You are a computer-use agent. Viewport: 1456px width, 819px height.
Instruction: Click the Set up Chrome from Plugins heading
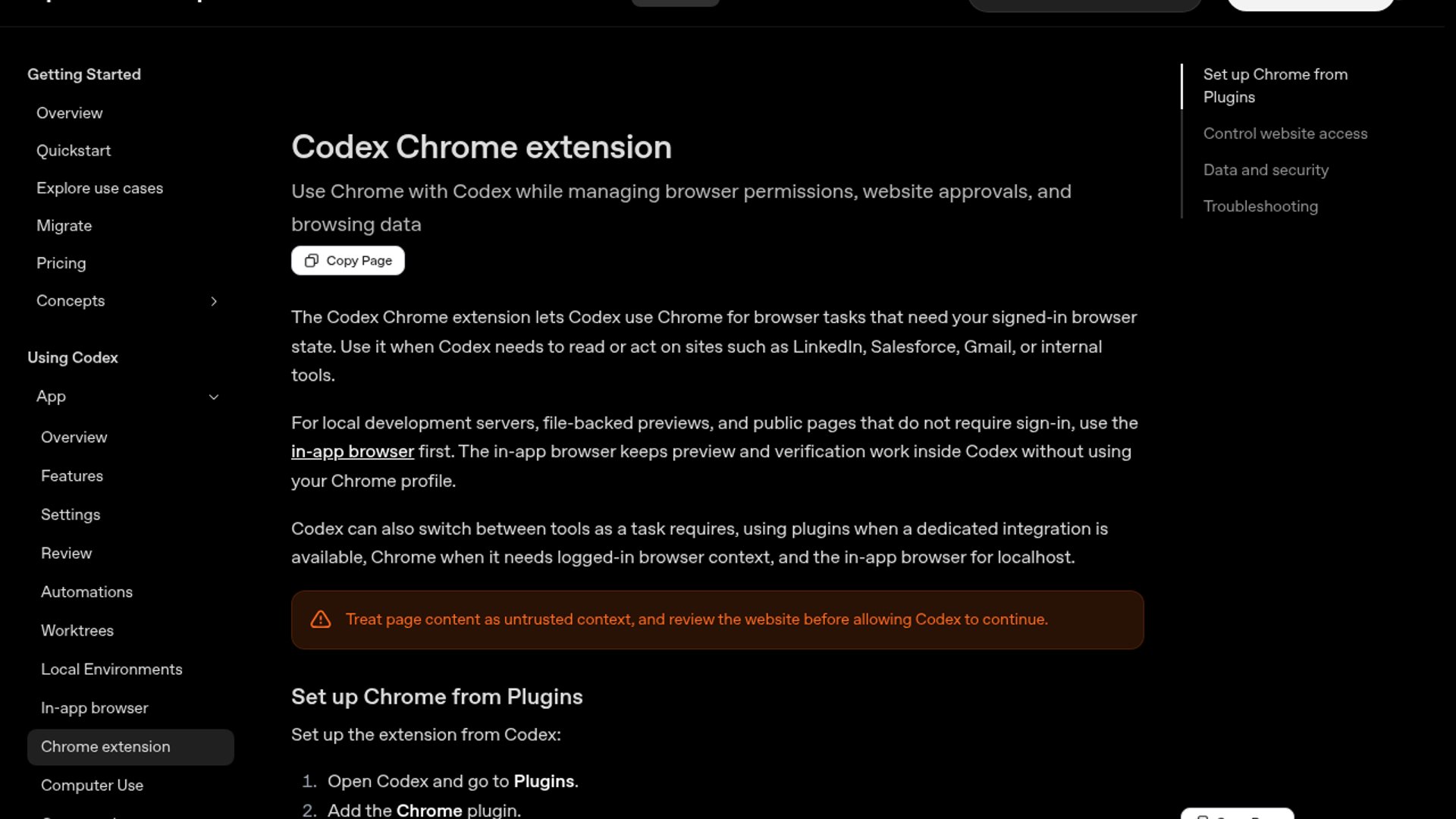(x=437, y=697)
